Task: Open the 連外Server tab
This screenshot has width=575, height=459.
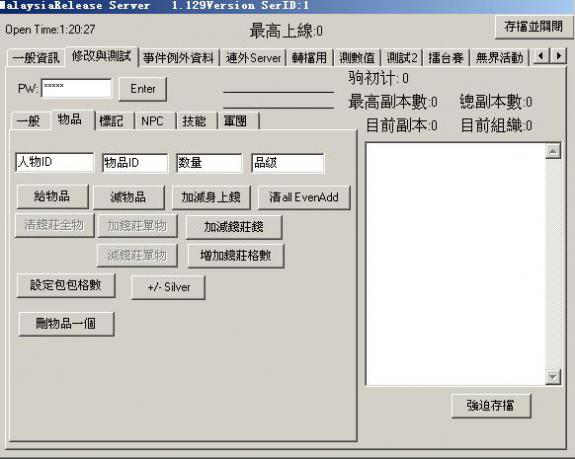Action: 253,58
